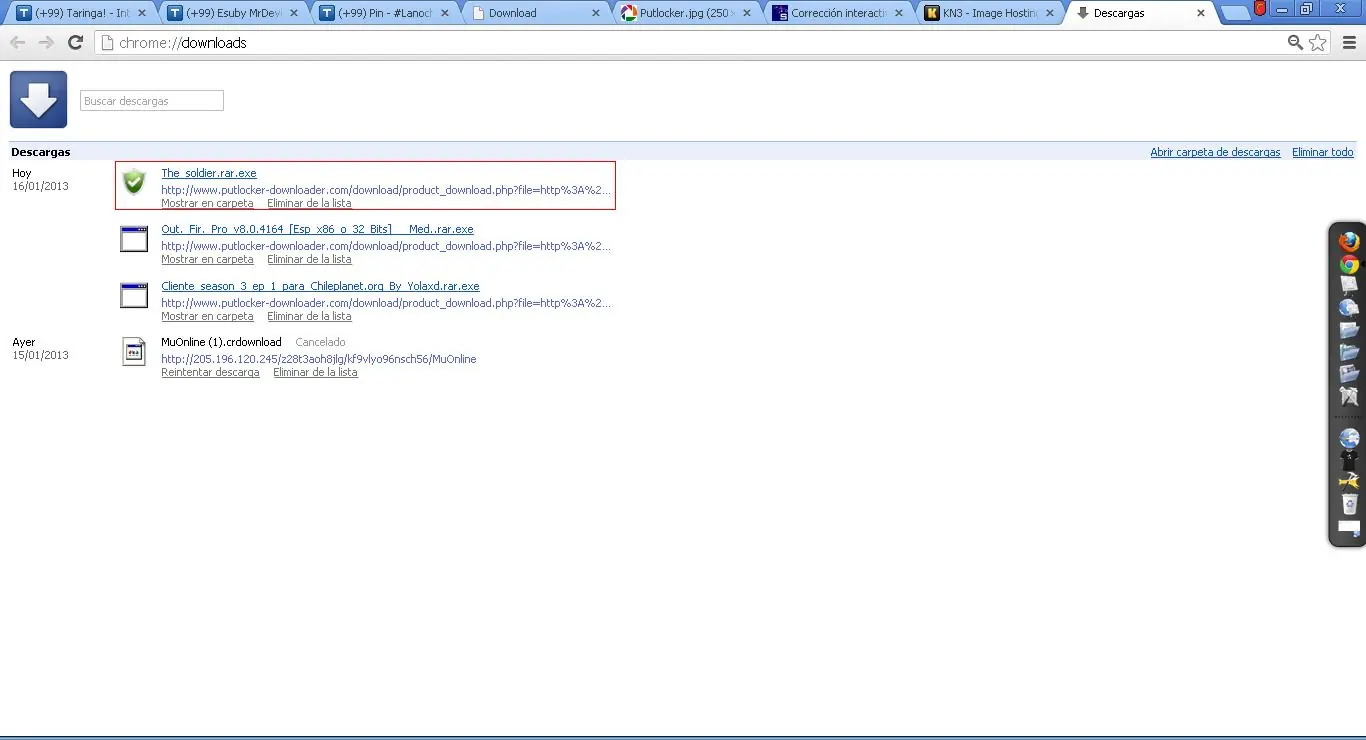This screenshot has height=740, width=1366.
Task: Click the forward navigation arrow
Action: [x=46, y=43]
